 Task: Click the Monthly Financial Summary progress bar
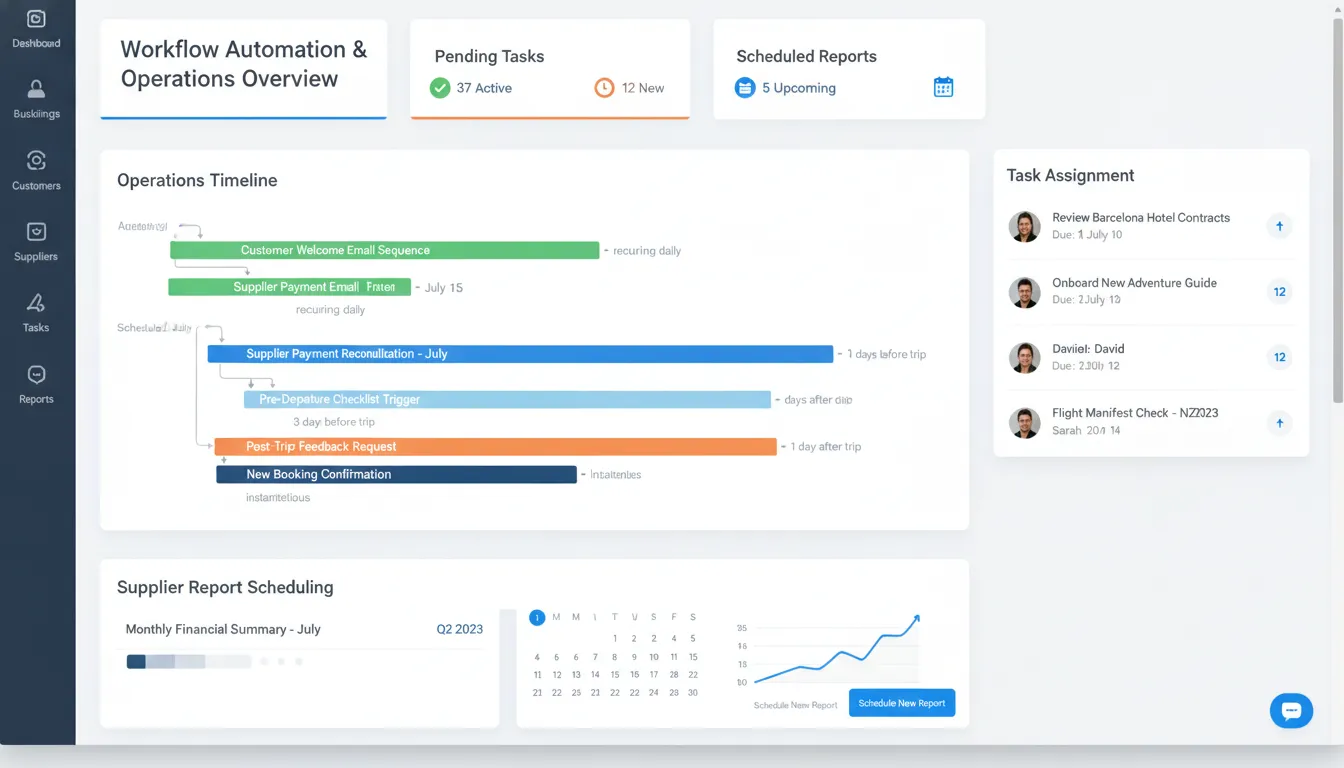pyautogui.click(x=188, y=661)
